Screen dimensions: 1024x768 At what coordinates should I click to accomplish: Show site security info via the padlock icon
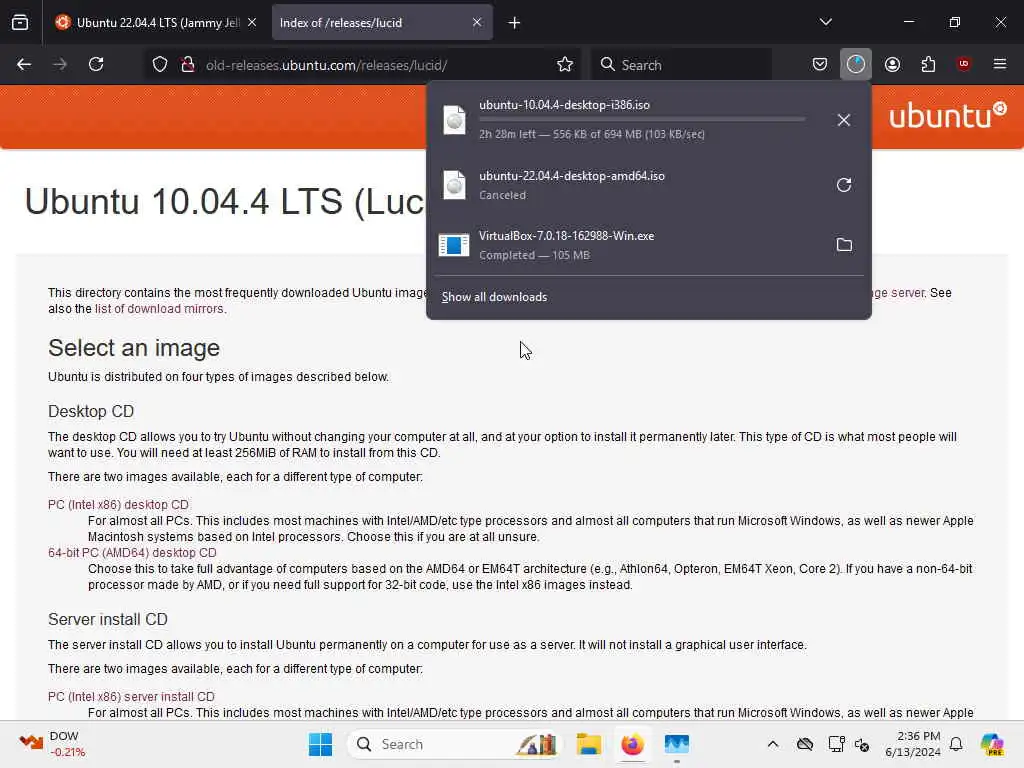click(x=188, y=65)
